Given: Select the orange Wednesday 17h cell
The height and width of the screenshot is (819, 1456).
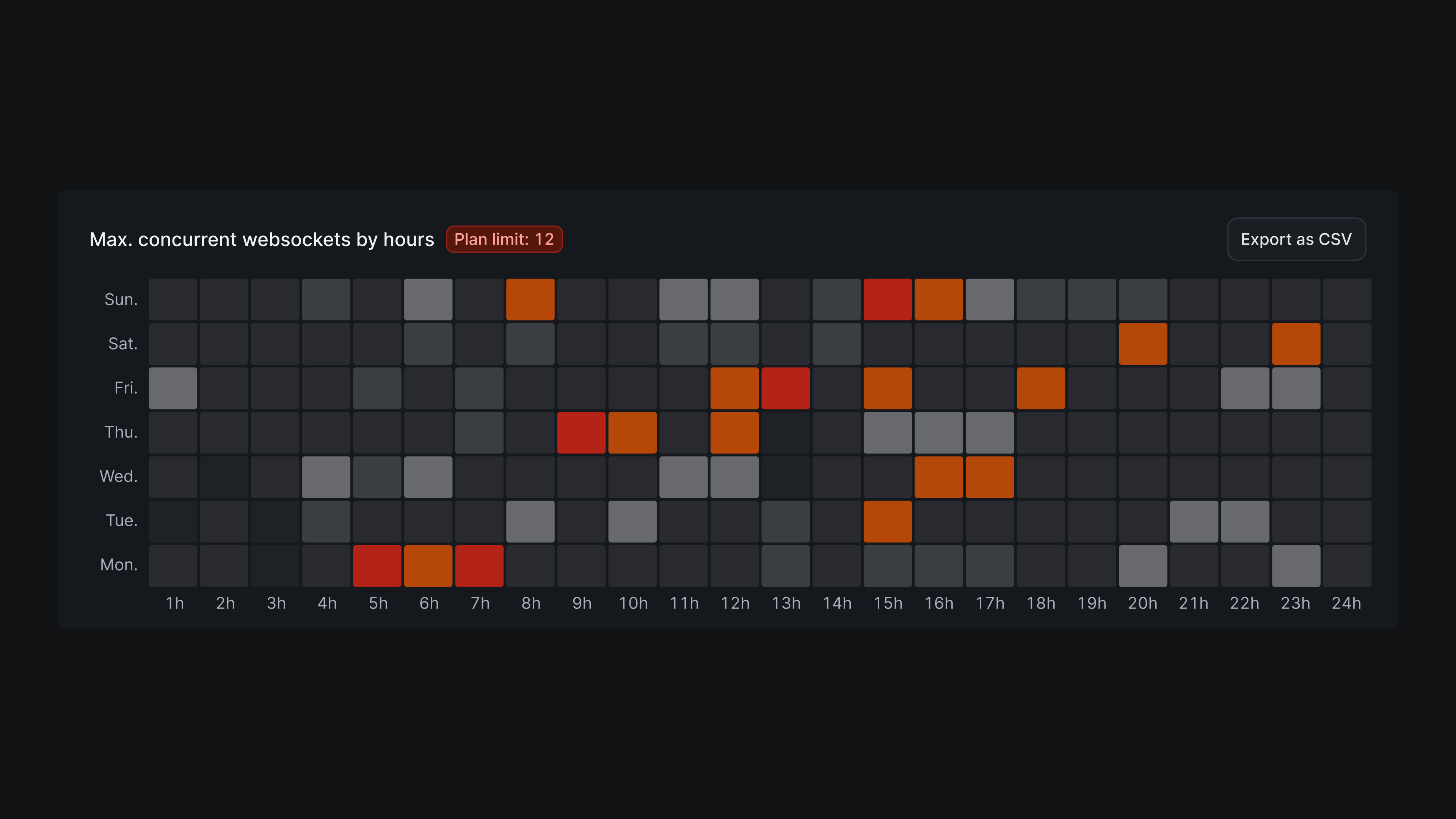Looking at the screenshot, I should pos(990,477).
